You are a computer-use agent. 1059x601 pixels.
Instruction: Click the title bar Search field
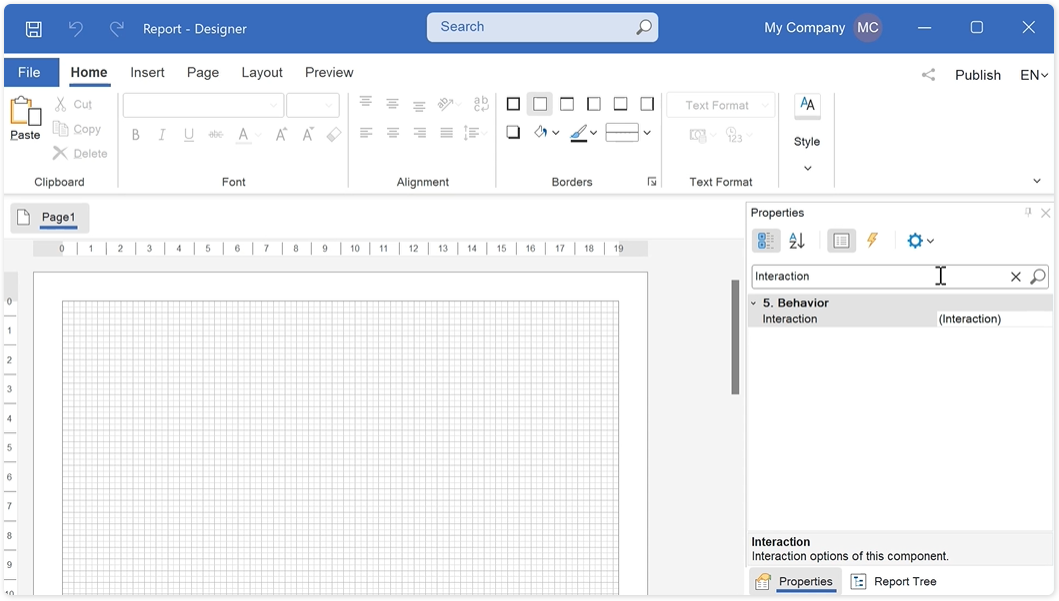(542, 27)
